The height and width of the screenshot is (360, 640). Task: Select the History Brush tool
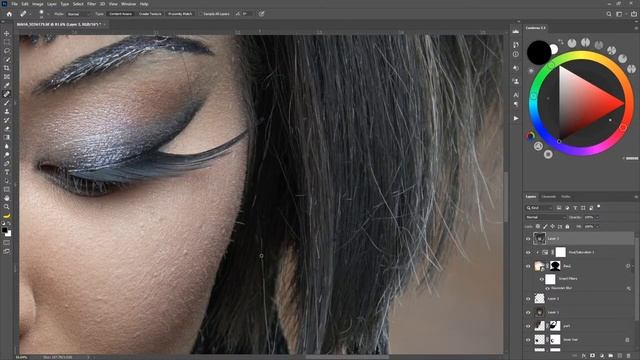[7, 120]
